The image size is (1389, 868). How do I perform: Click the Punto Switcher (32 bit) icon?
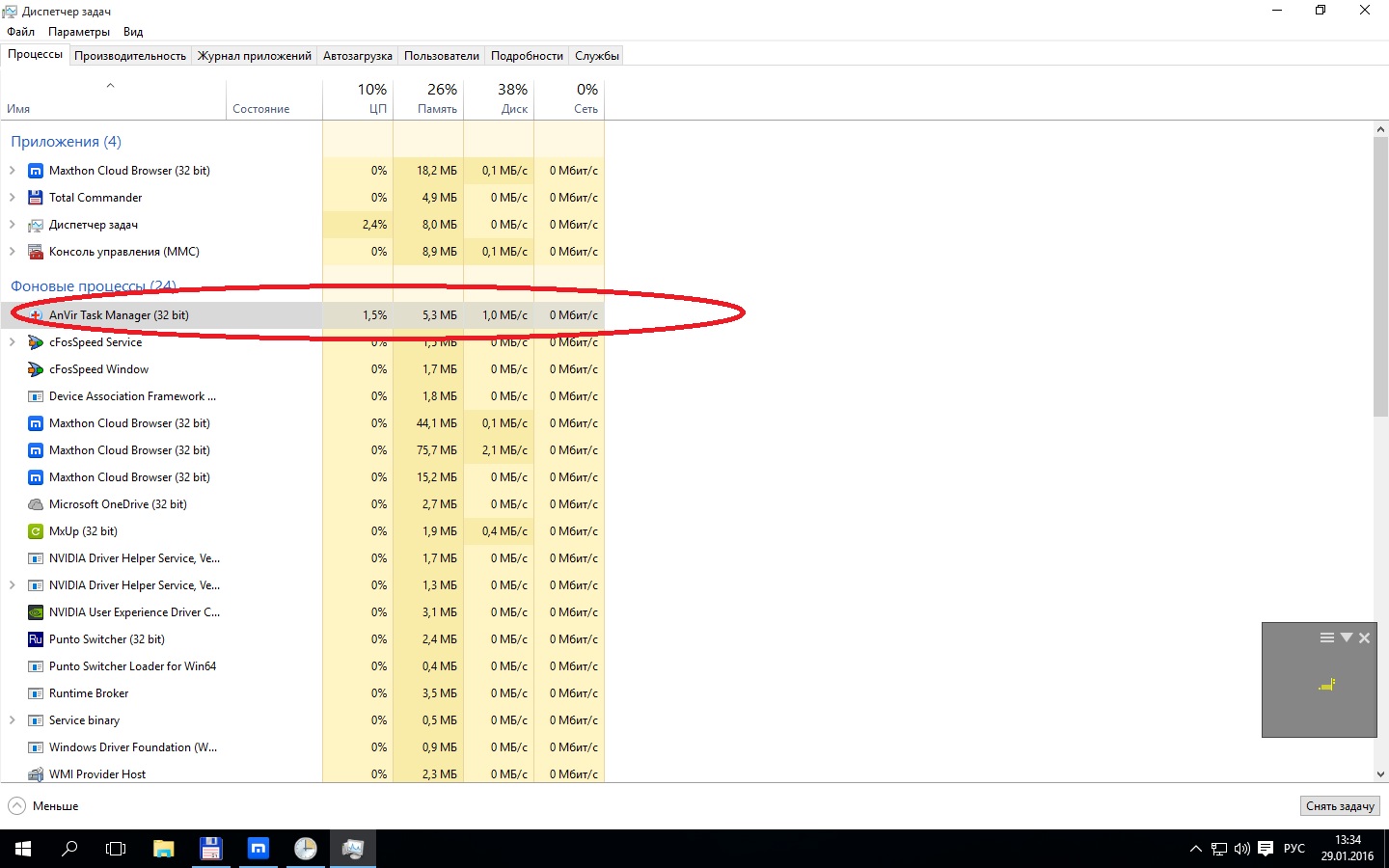tap(36, 639)
